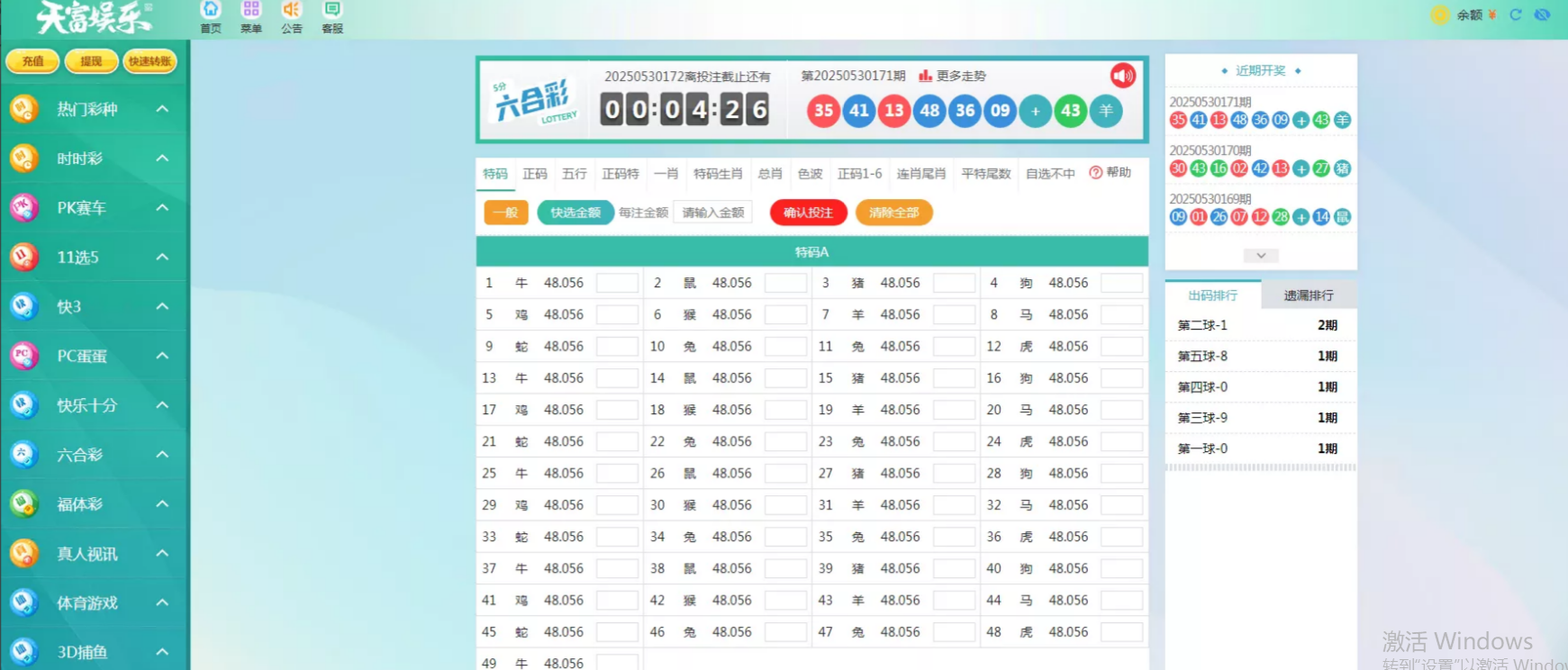Open the Announcements (公告) speaker icon

(291, 11)
